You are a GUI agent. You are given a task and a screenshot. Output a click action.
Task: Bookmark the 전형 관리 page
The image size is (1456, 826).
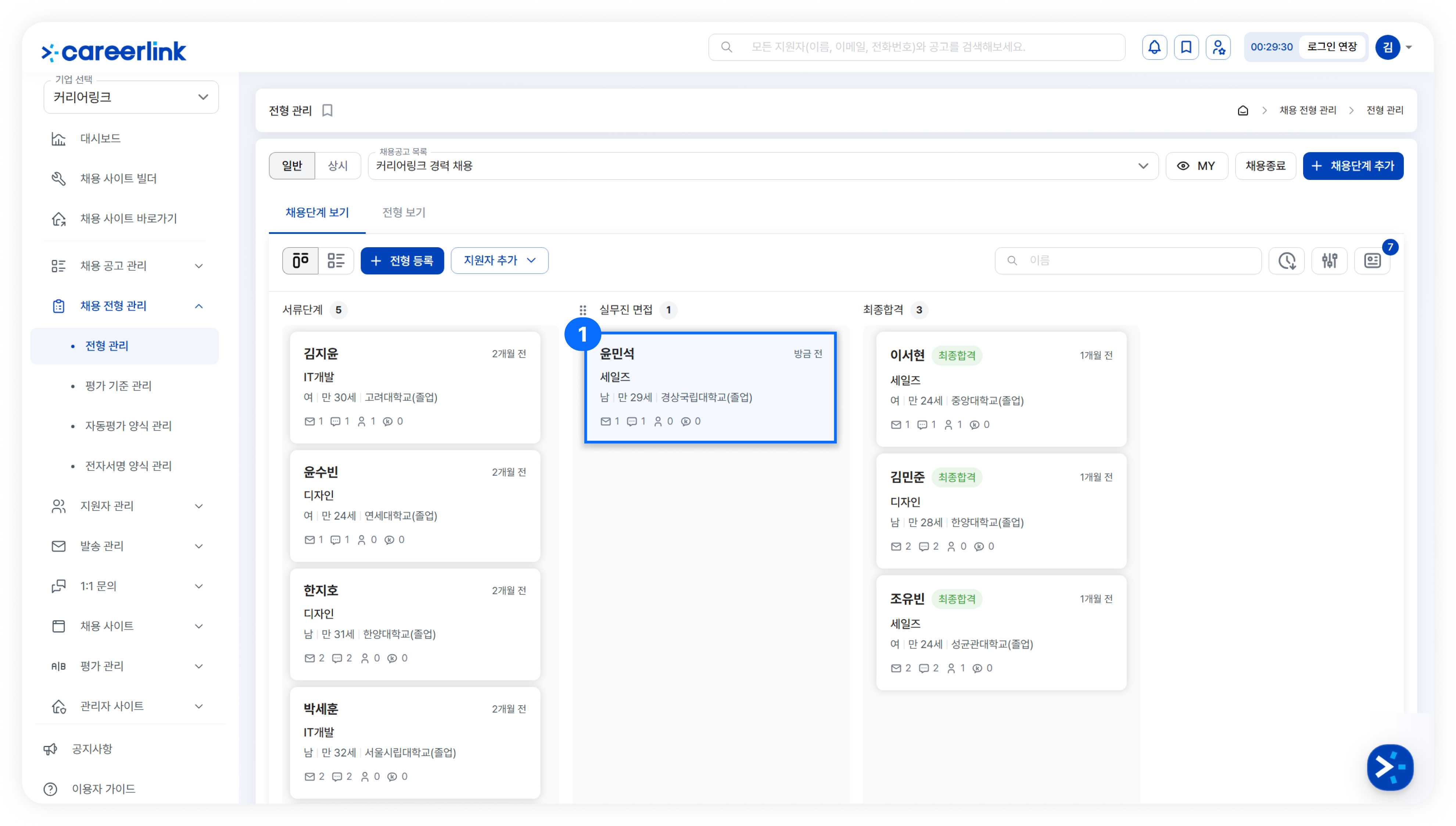(x=327, y=110)
